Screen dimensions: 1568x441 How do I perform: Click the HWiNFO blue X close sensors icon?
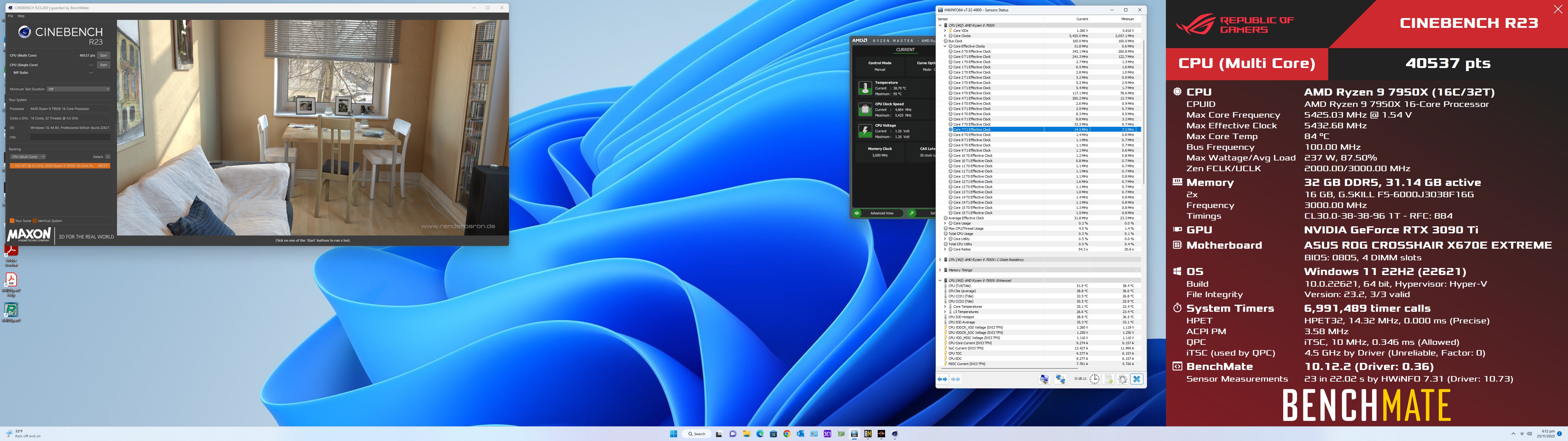coord(1136,379)
